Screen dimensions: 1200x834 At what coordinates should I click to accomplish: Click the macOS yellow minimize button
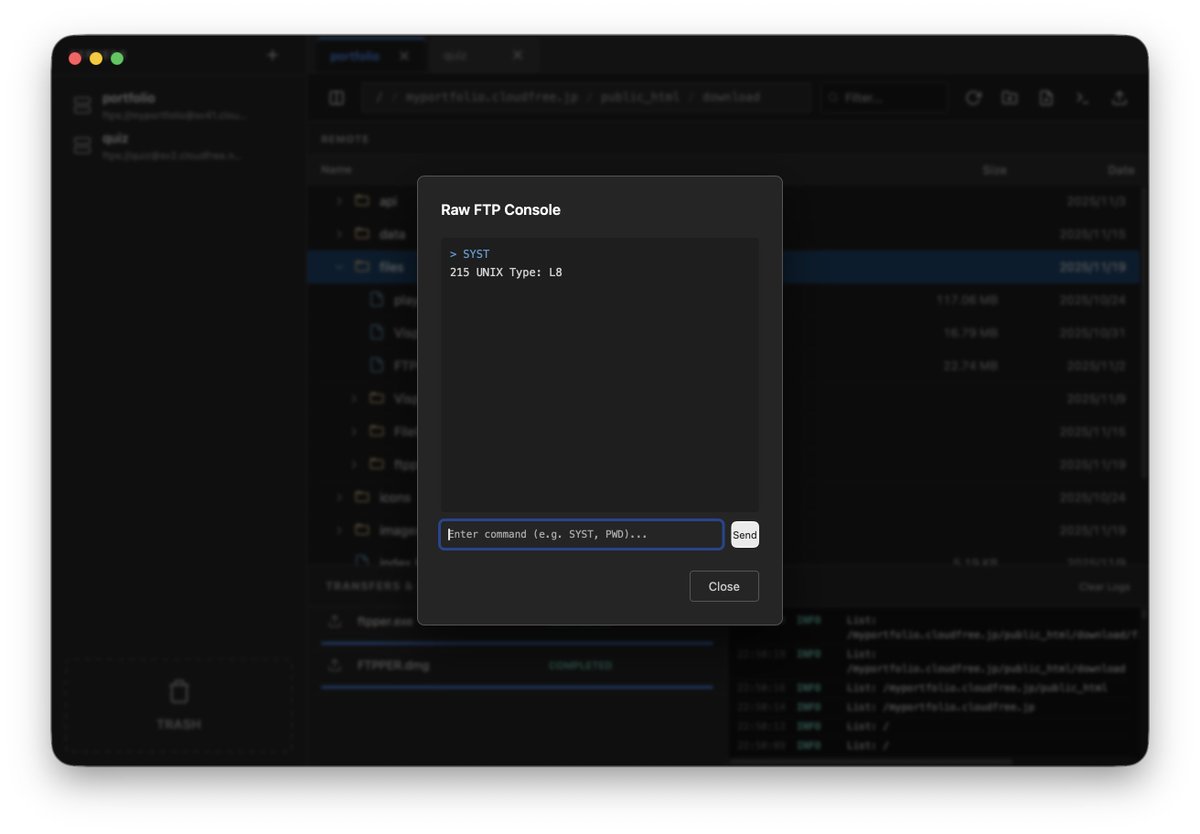(x=96, y=58)
